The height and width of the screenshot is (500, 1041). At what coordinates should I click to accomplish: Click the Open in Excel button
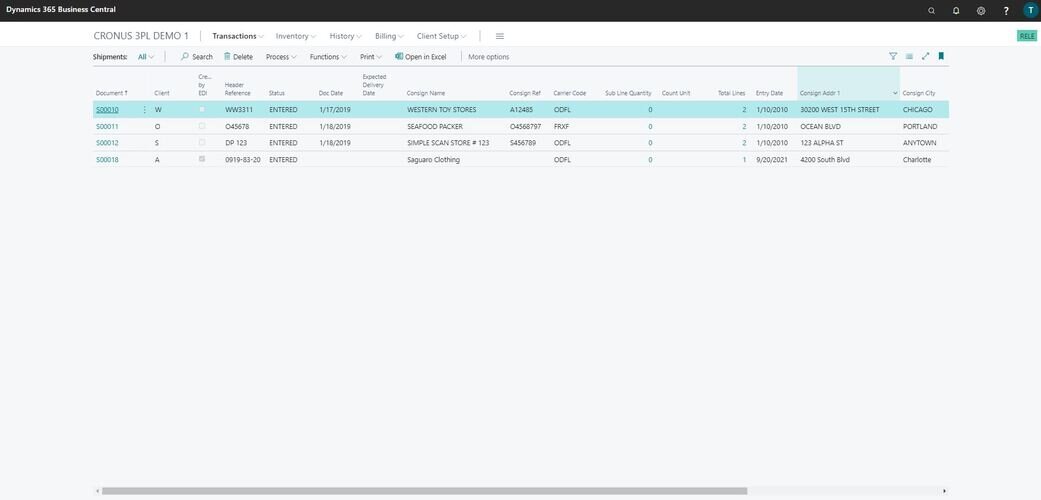(x=420, y=57)
